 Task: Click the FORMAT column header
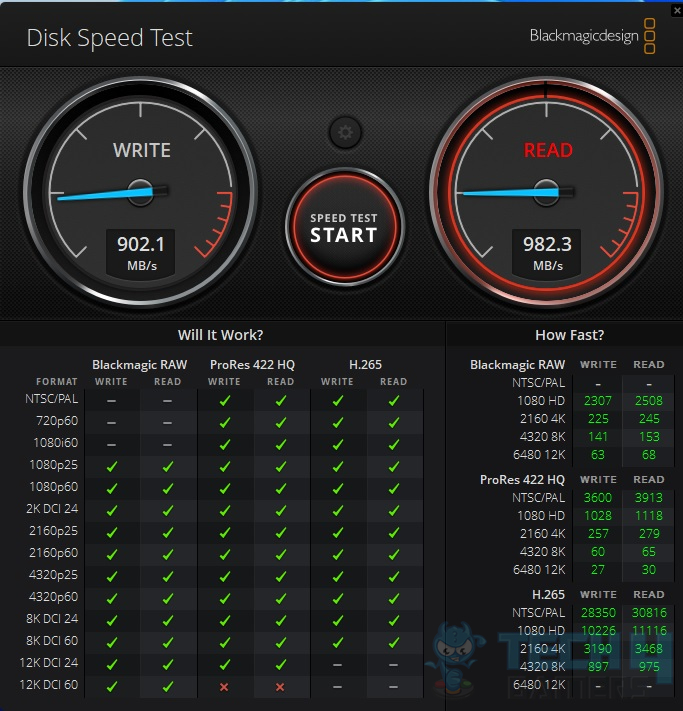click(x=57, y=382)
